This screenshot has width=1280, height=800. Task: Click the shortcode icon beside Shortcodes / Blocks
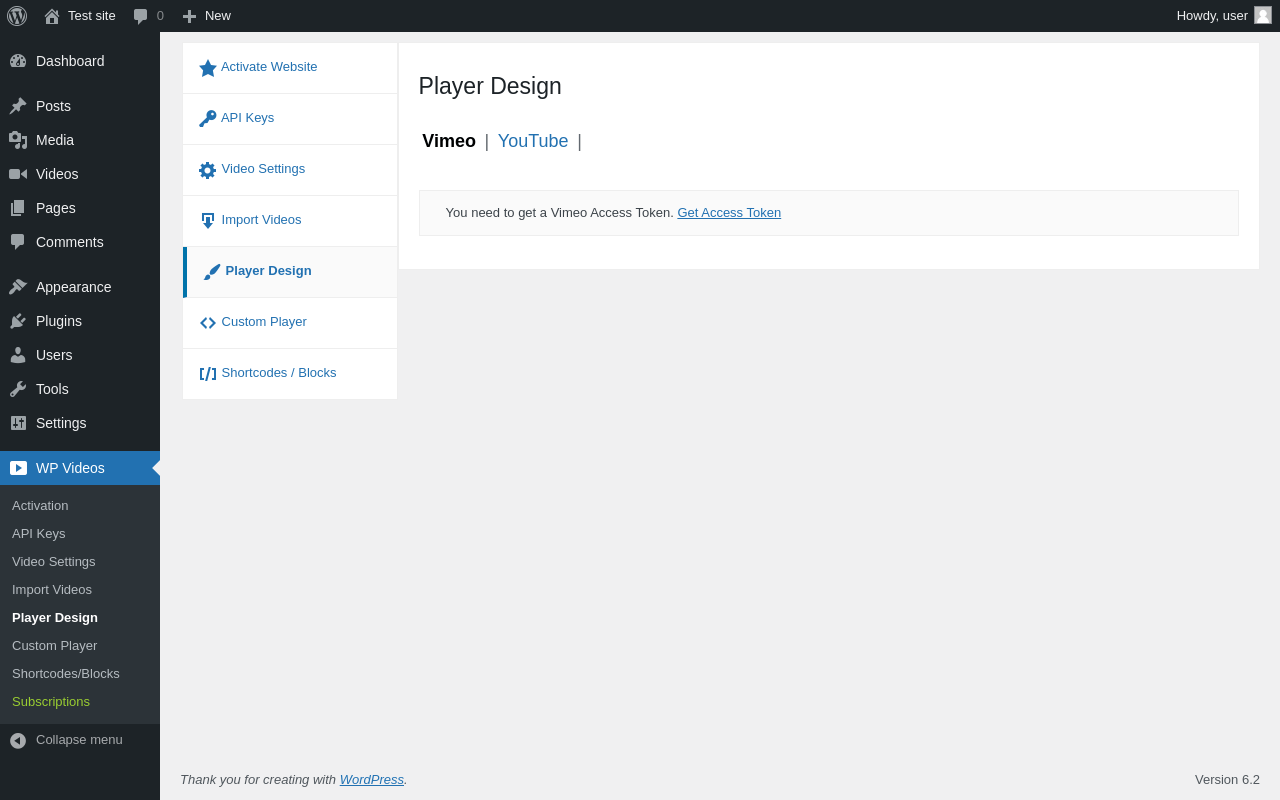coord(208,374)
